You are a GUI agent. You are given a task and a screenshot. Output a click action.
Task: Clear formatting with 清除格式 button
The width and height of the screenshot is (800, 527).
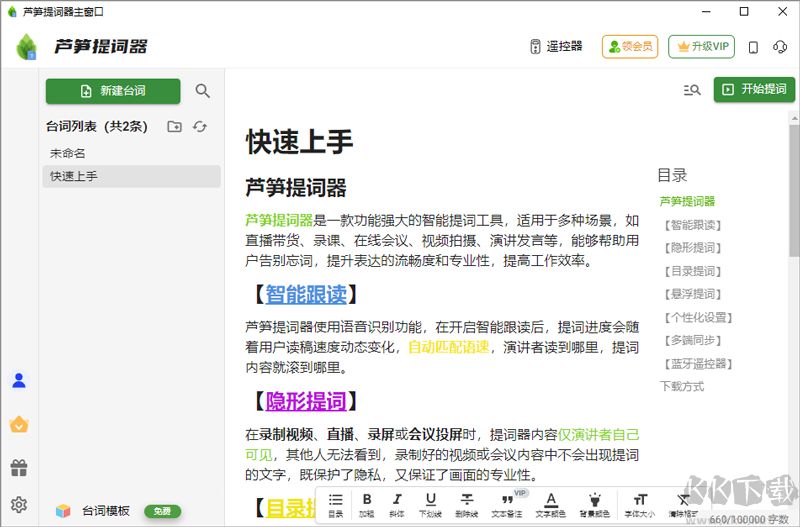click(684, 505)
